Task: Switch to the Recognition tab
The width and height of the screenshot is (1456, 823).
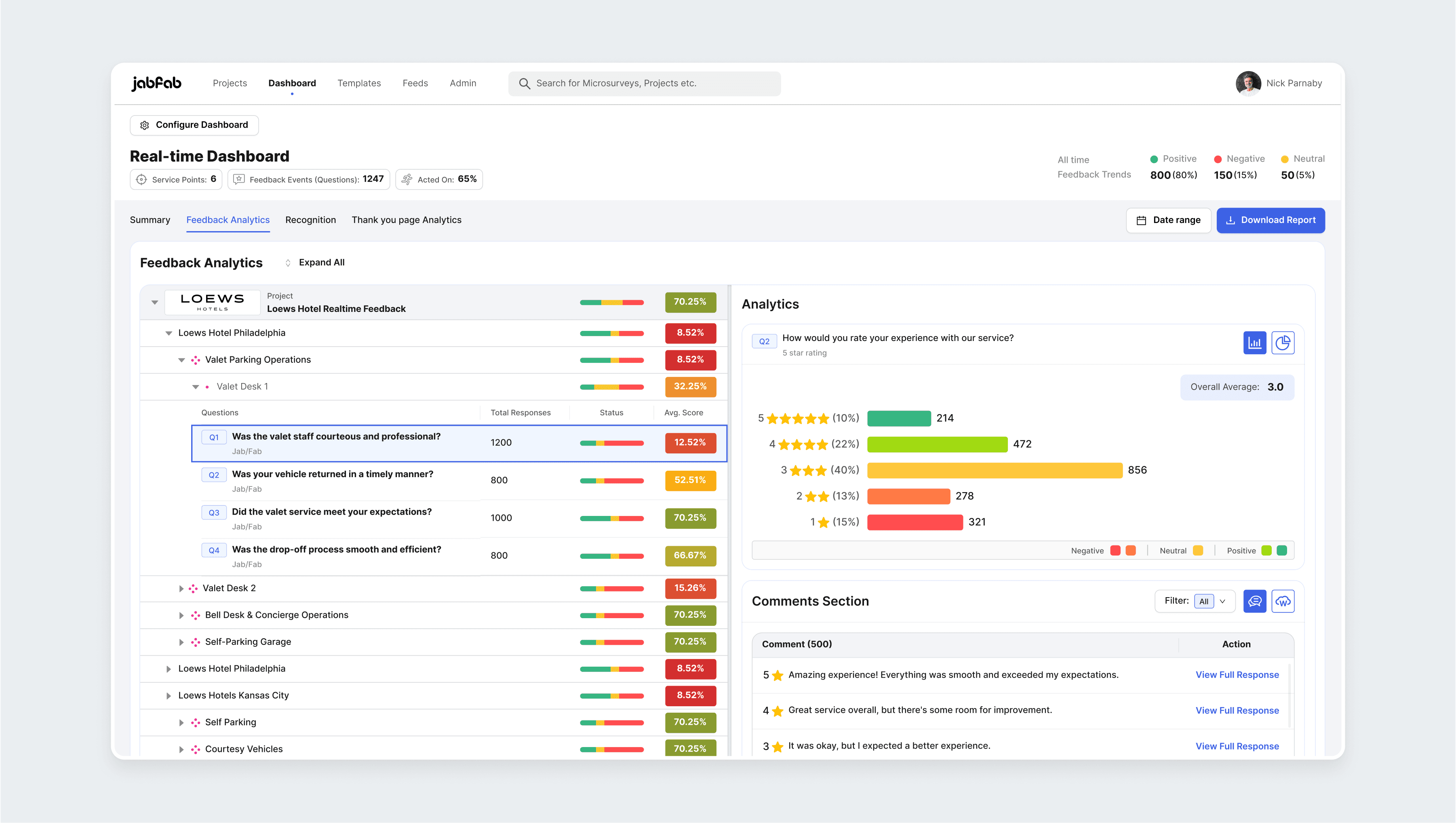Action: tap(310, 220)
